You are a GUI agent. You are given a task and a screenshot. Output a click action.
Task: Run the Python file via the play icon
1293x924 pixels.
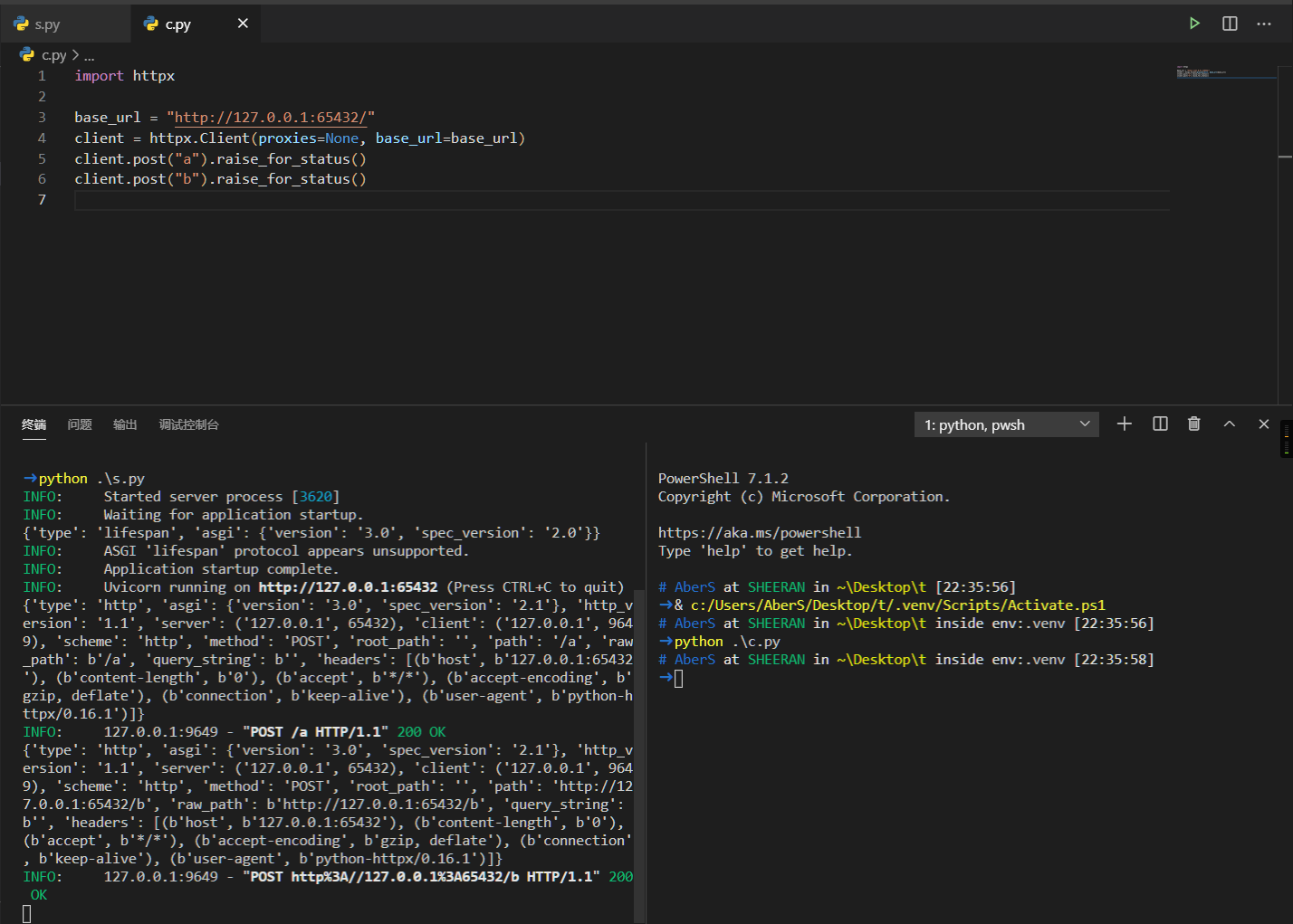(x=1194, y=23)
